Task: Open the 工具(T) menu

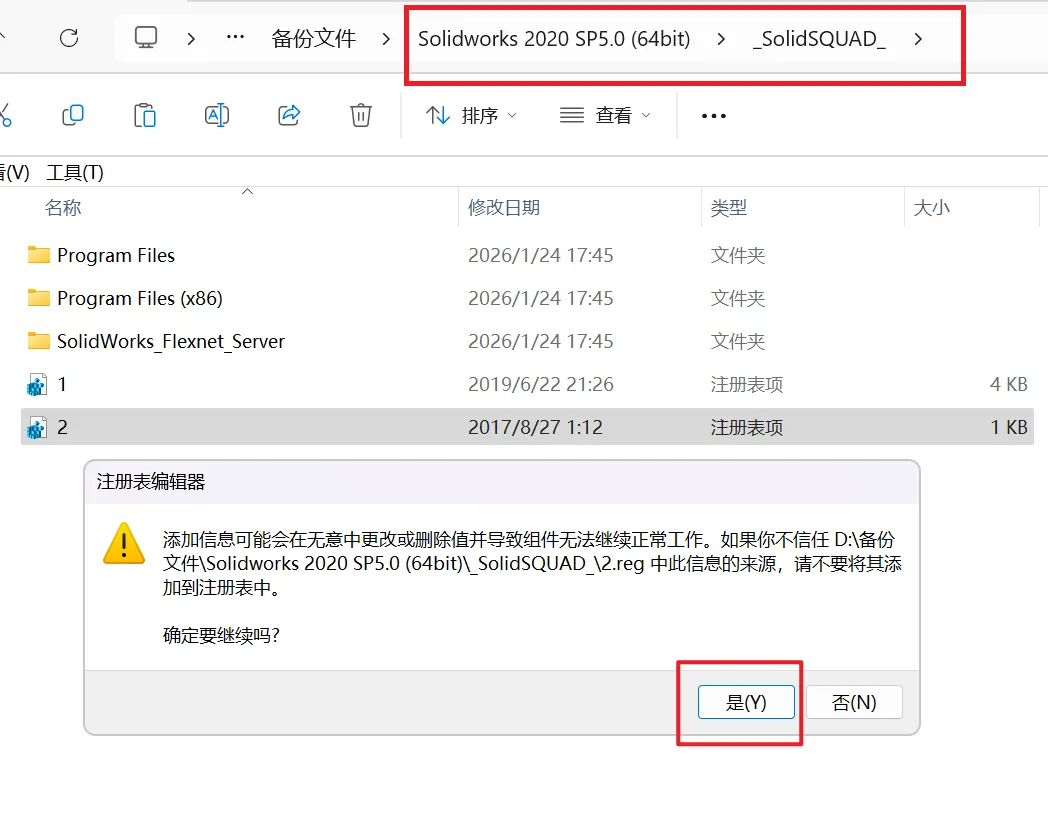Action: pyautogui.click(x=75, y=172)
